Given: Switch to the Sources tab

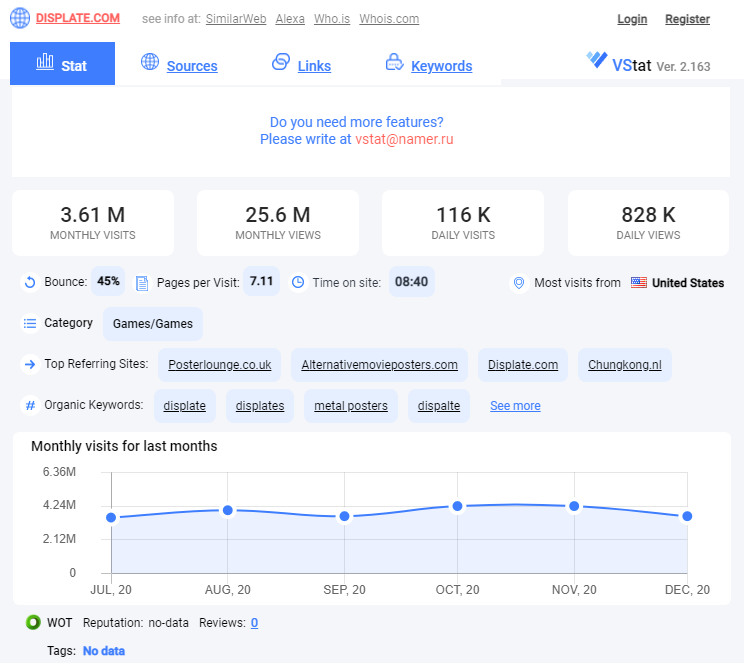Looking at the screenshot, I should tap(192, 66).
